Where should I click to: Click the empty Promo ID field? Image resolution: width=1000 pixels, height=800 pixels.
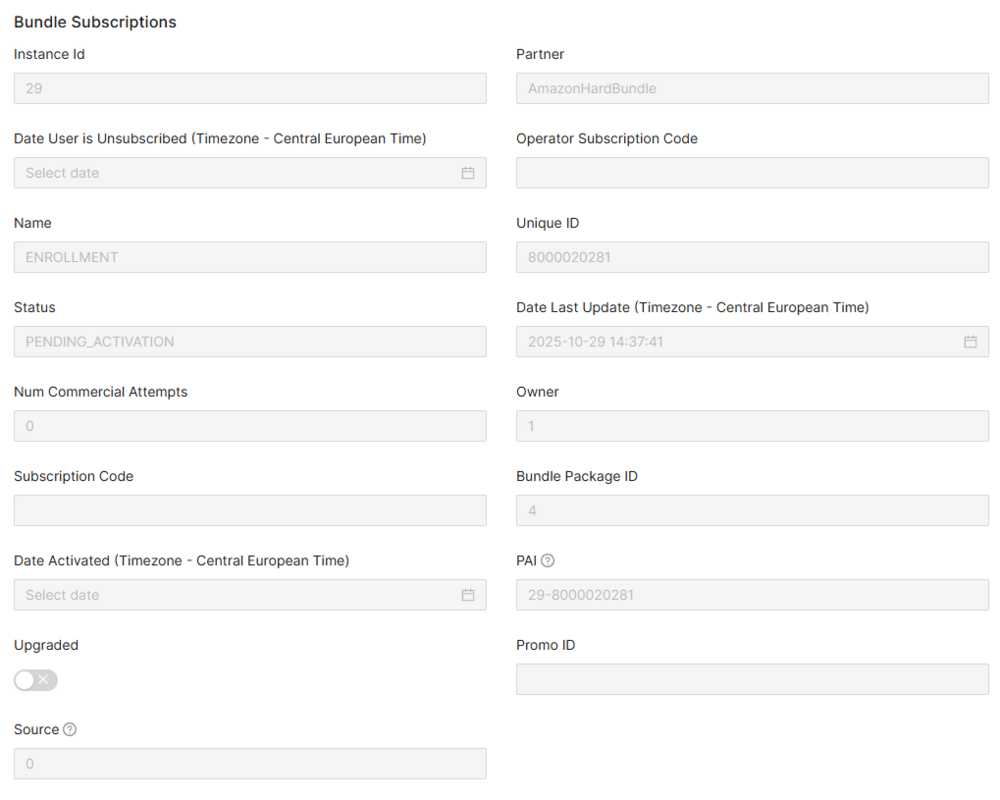[752, 679]
